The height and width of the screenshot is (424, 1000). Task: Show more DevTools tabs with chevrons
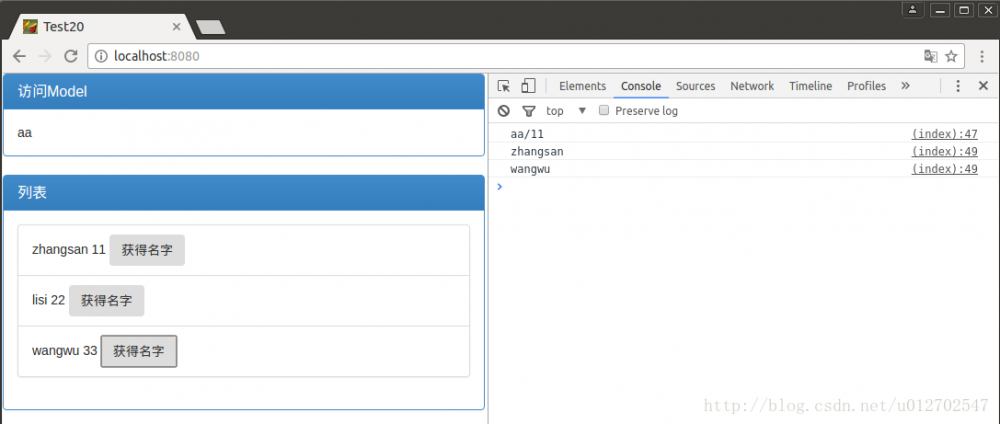(x=905, y=85)
